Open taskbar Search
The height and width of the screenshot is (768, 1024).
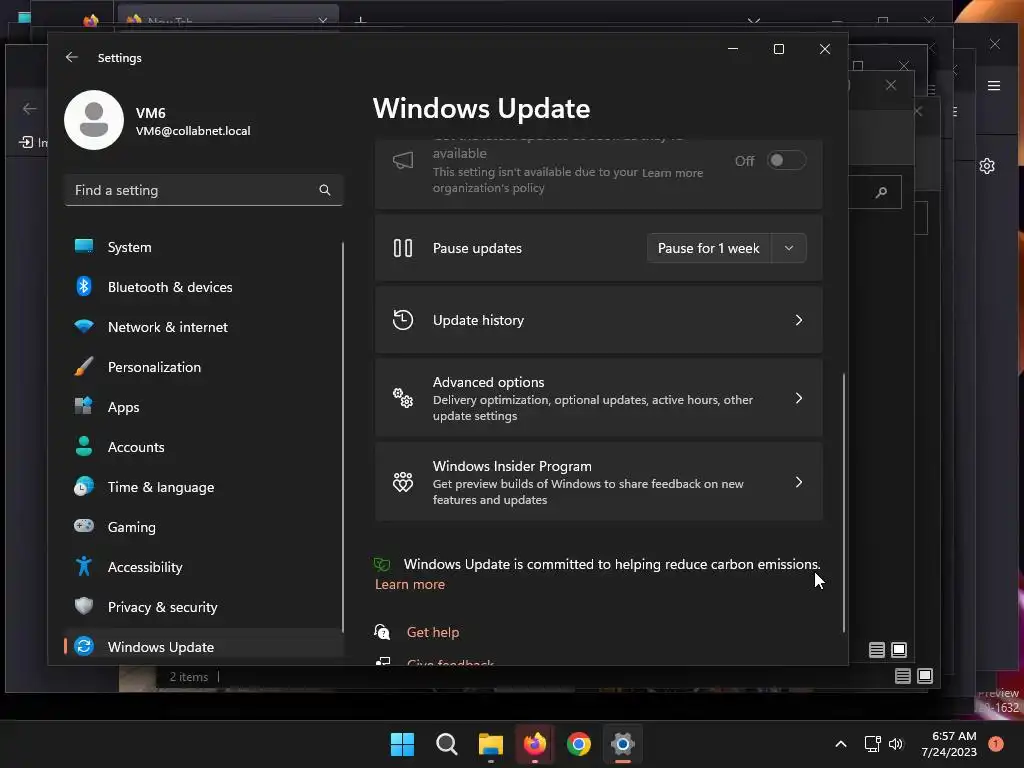click(447, 744)
